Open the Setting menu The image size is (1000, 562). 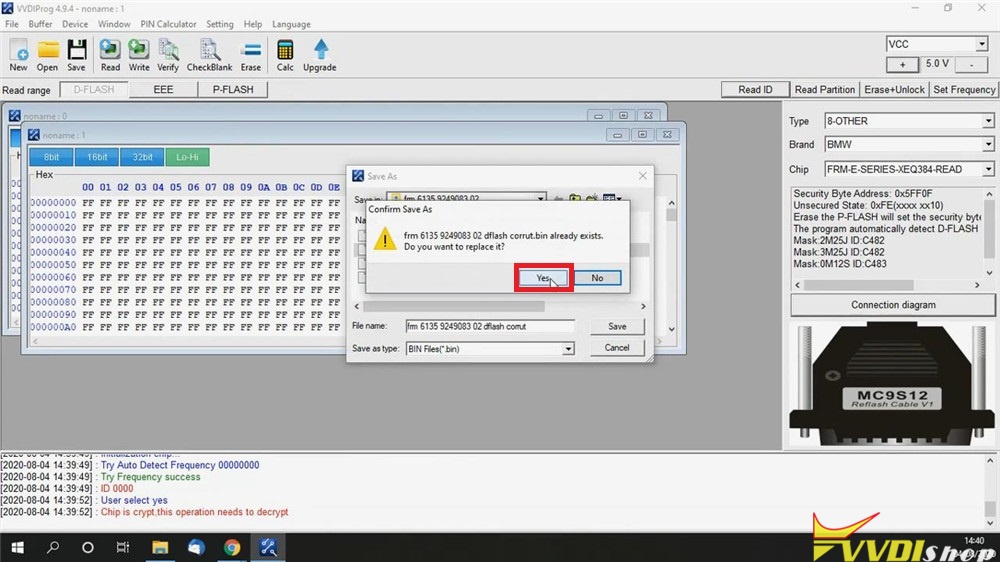pyautogui.click(x=219, y=24)
